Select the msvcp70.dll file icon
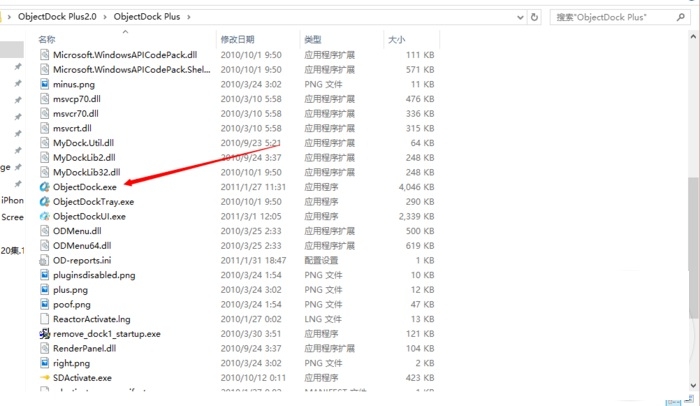700x406 pixels. click(x=44, y=99)
